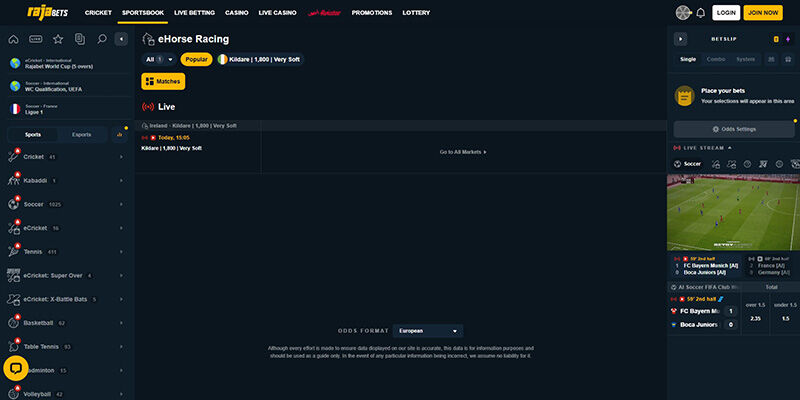Expand the Kabaddi row chevron

(121, 181)
